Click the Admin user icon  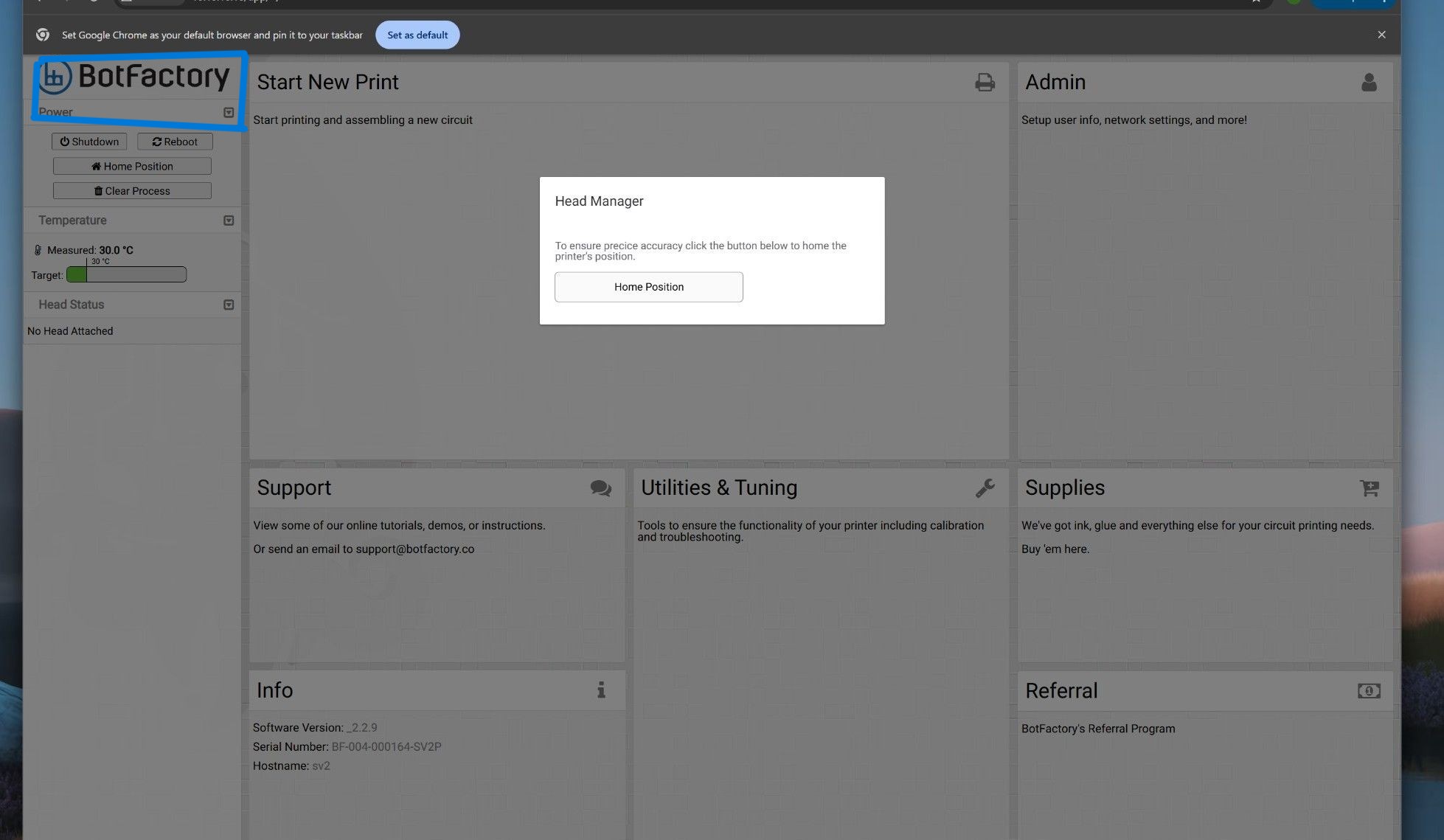1369,82
